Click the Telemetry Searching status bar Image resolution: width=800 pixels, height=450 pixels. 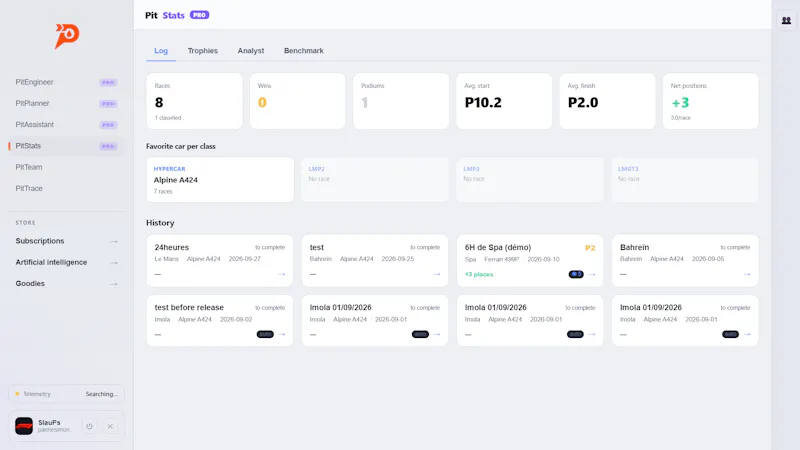tap(66, 394)
